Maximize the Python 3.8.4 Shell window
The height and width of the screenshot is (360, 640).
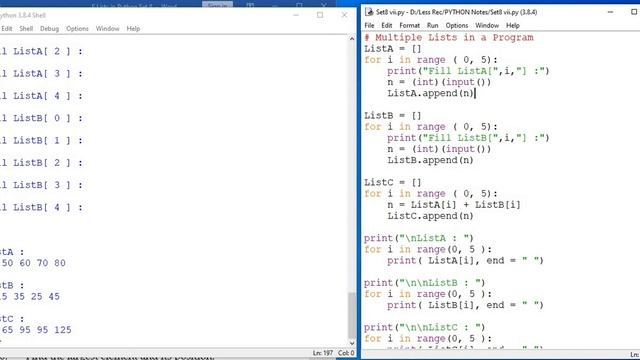(320, 15)
